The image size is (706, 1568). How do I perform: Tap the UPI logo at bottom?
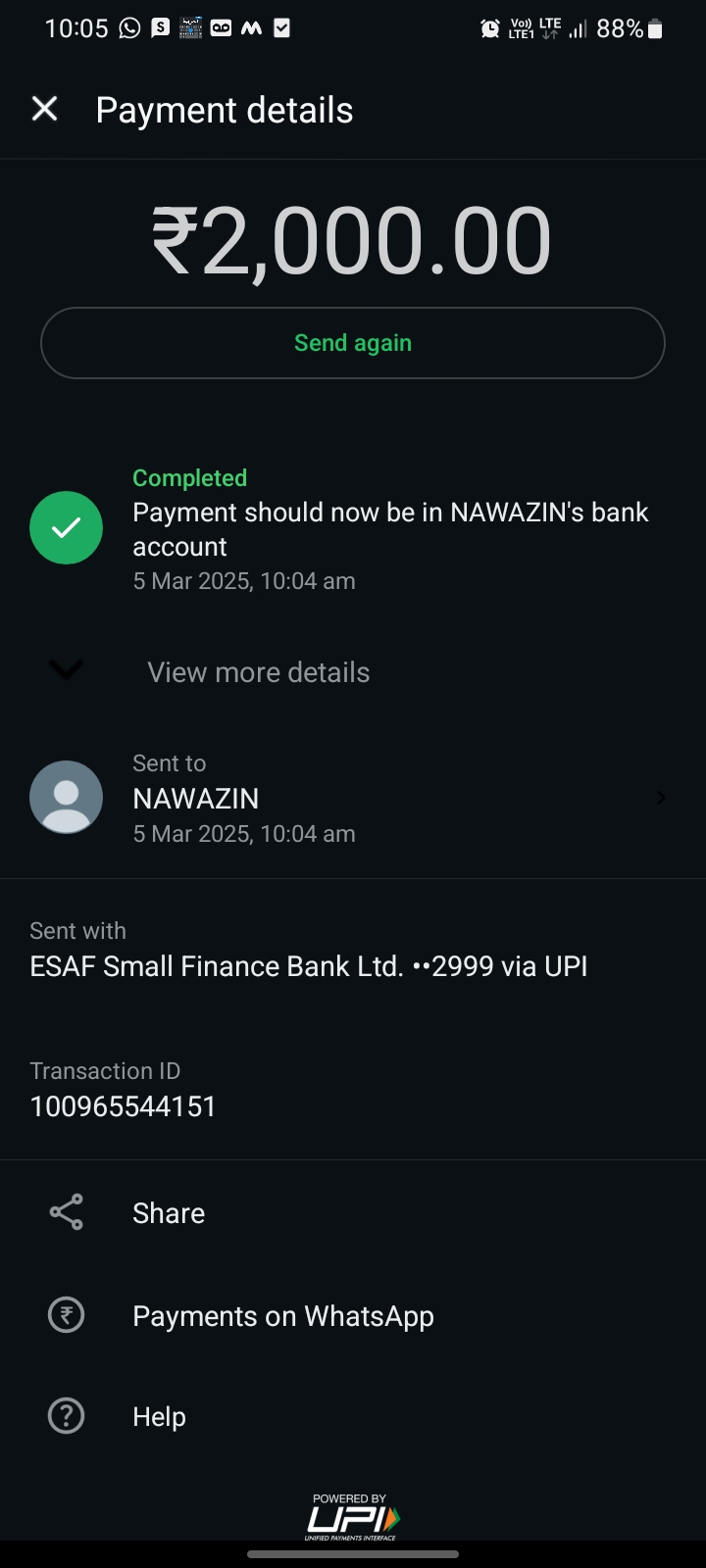[353, 1517]
